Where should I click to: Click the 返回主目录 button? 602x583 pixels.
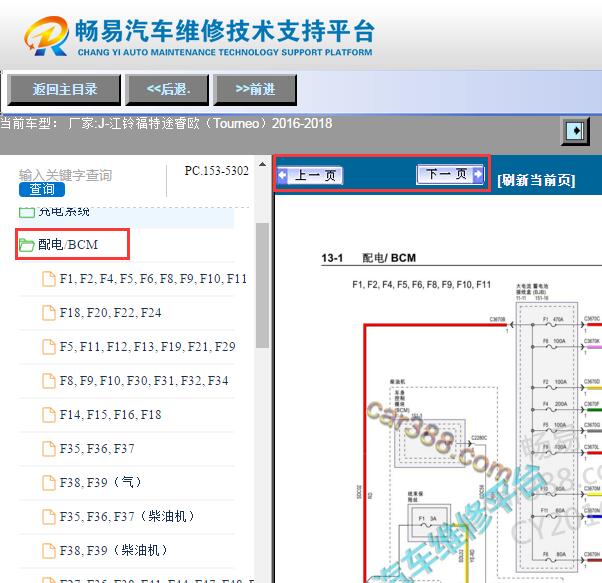coord(64,89)
